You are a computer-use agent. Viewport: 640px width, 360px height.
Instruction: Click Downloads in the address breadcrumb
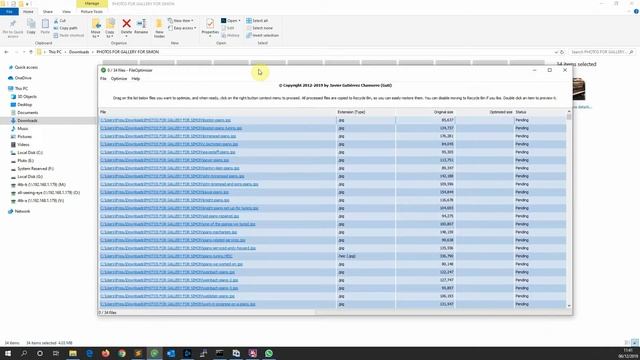pos(79,52)
